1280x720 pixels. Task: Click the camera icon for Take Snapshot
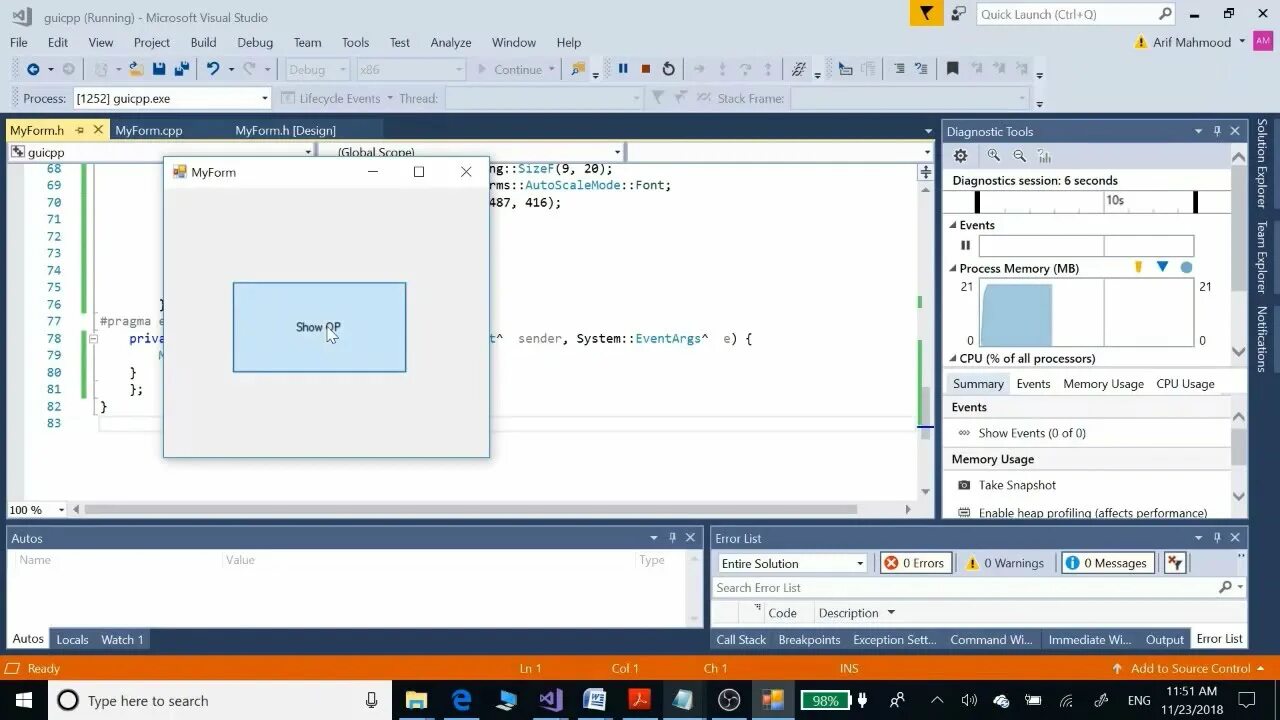964,485
